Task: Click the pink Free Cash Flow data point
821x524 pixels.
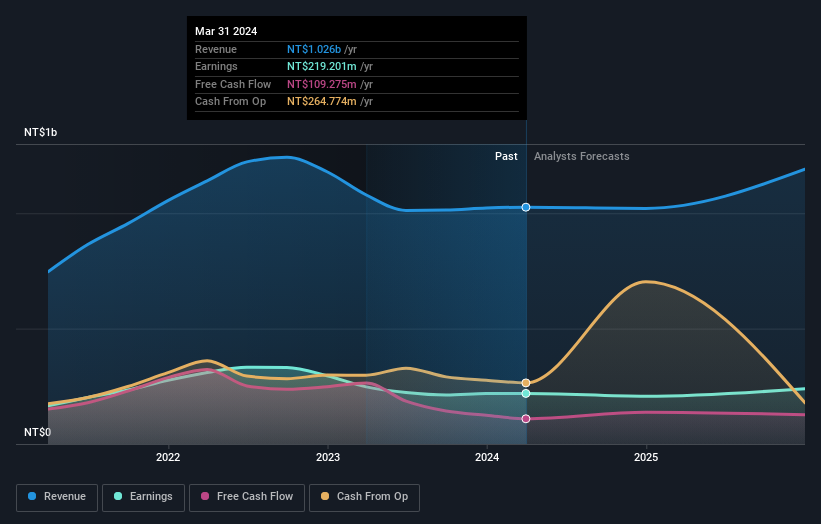Action: (526, 419)
